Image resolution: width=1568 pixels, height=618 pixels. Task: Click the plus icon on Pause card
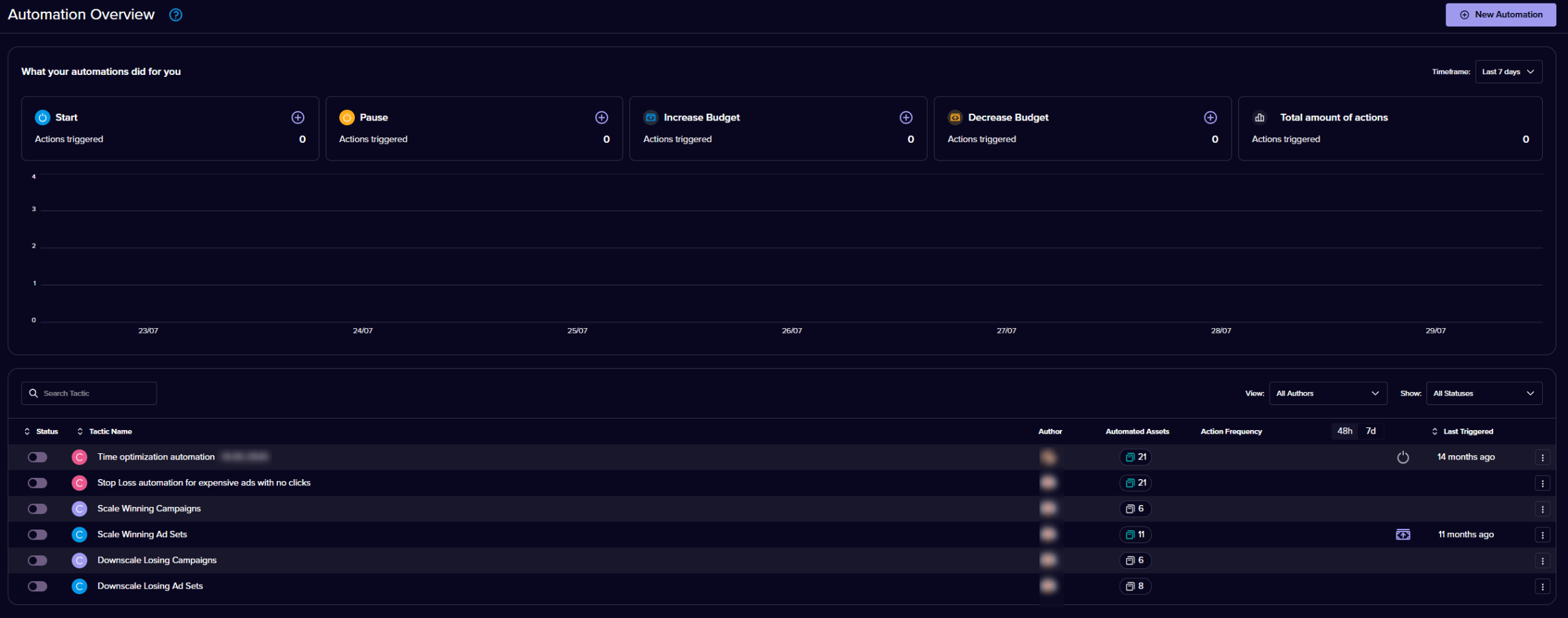601,118
